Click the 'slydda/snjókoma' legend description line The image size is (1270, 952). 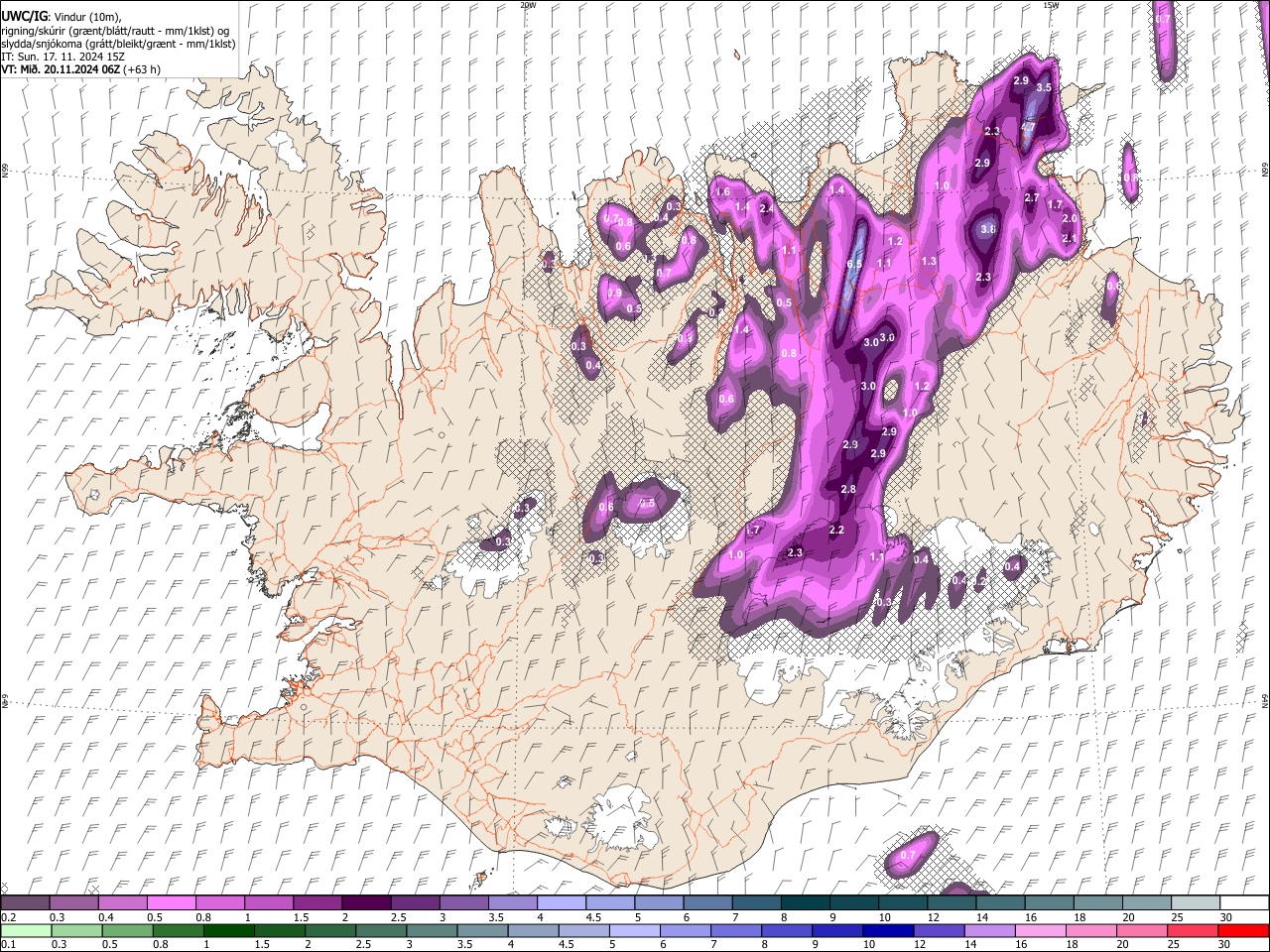point(118,44)
